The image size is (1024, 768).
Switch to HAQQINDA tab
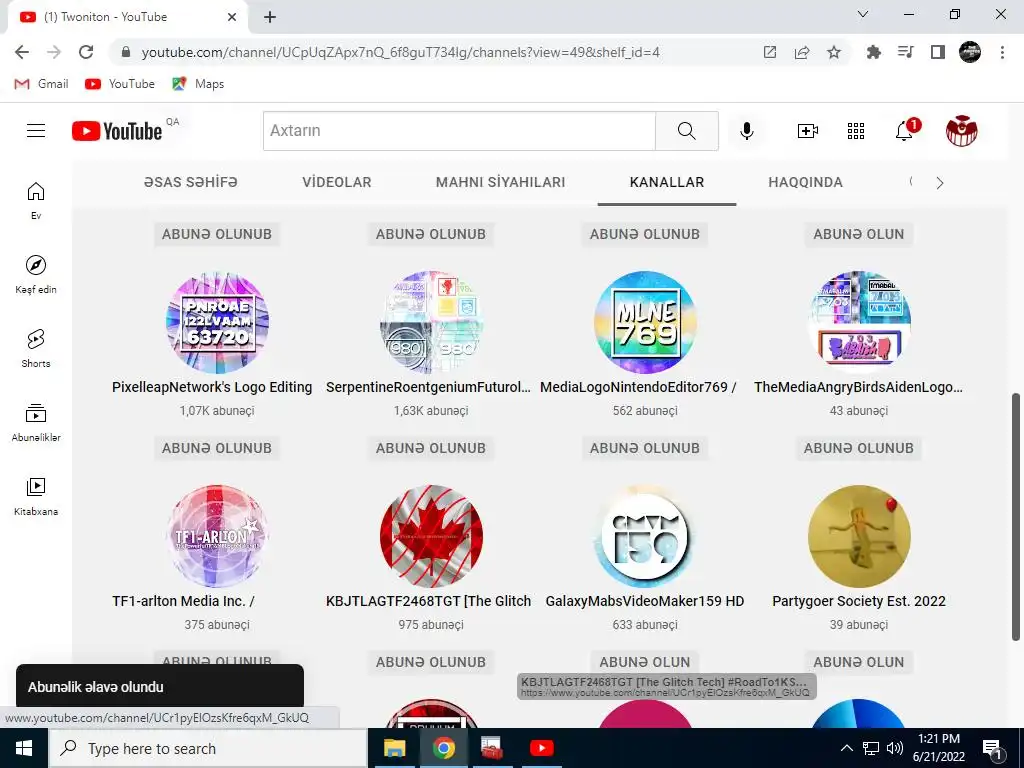coord(805,182)
